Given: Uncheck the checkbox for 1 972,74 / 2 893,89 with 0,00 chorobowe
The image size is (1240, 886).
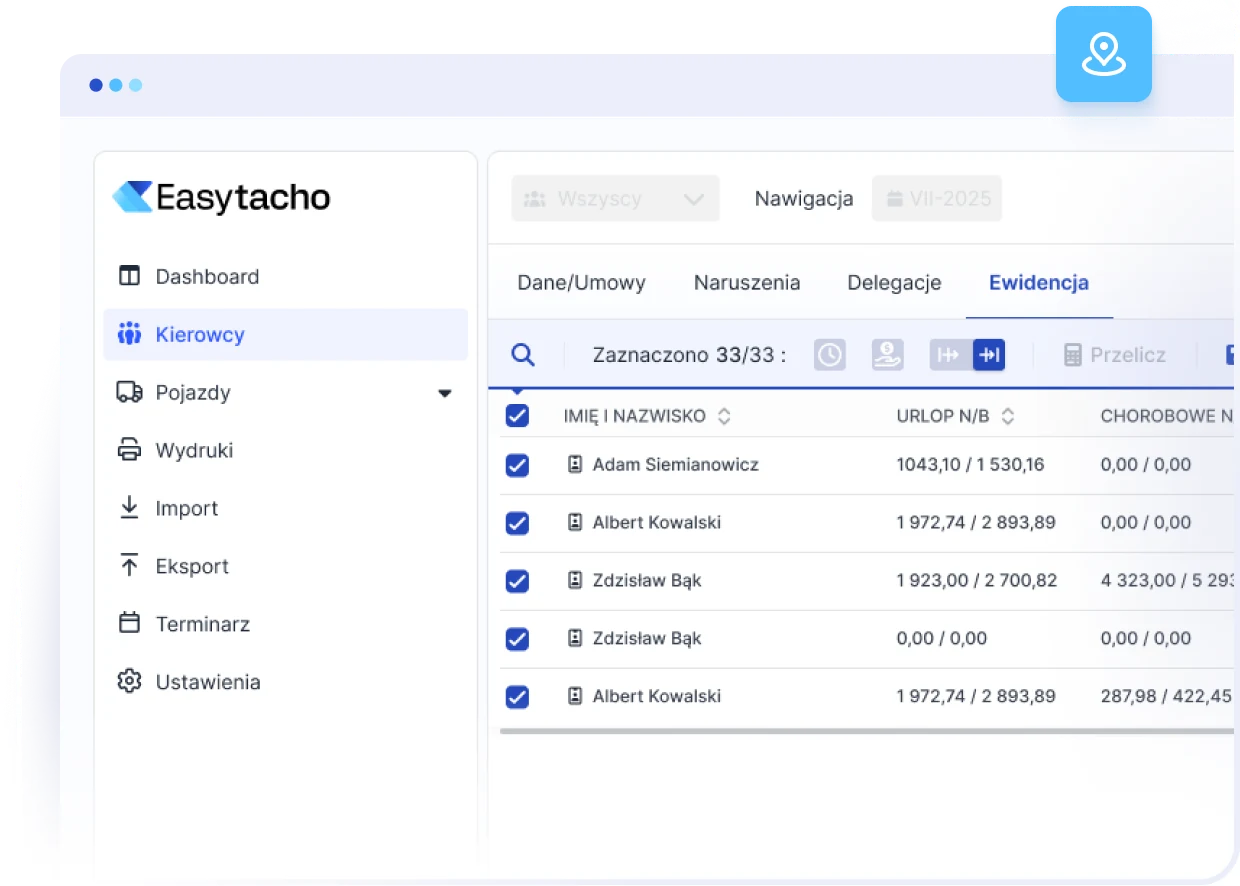Looking at the screenshot, I should 517,523.
